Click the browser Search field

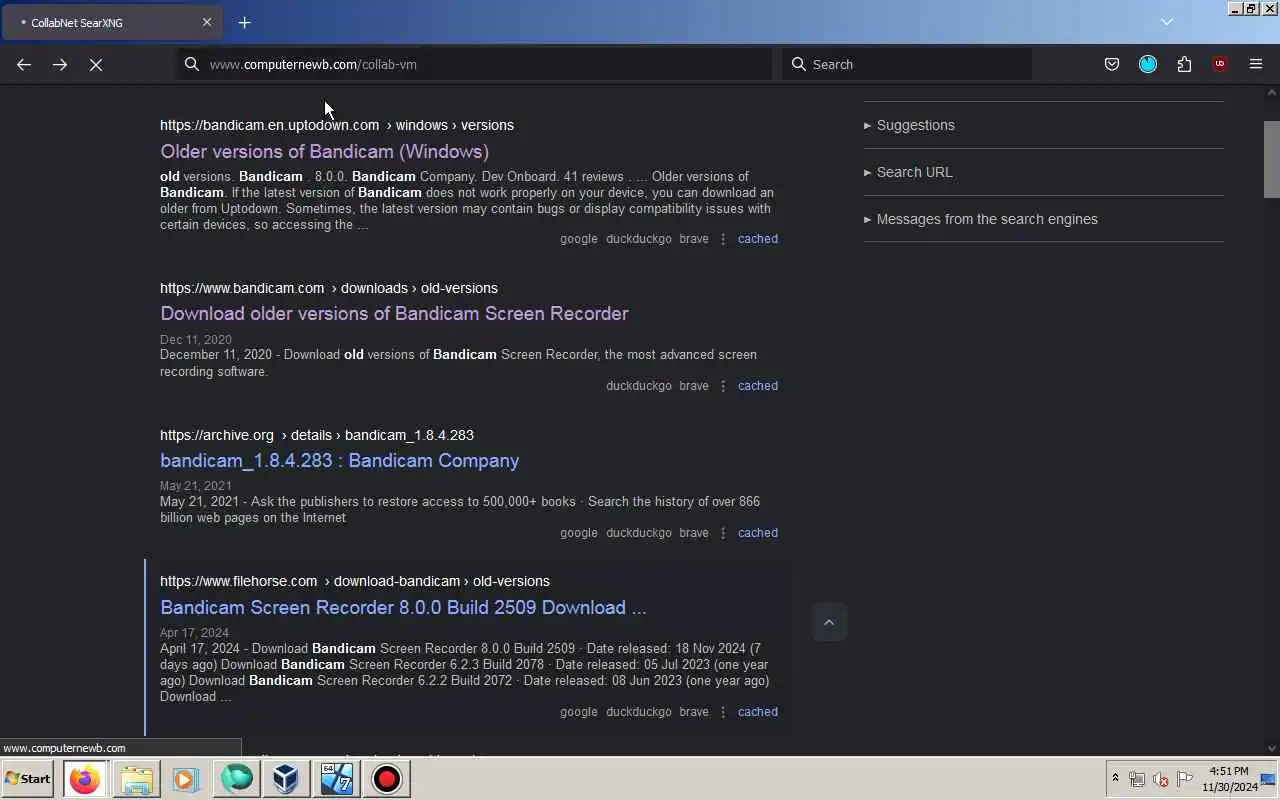[x=907, y=64]
